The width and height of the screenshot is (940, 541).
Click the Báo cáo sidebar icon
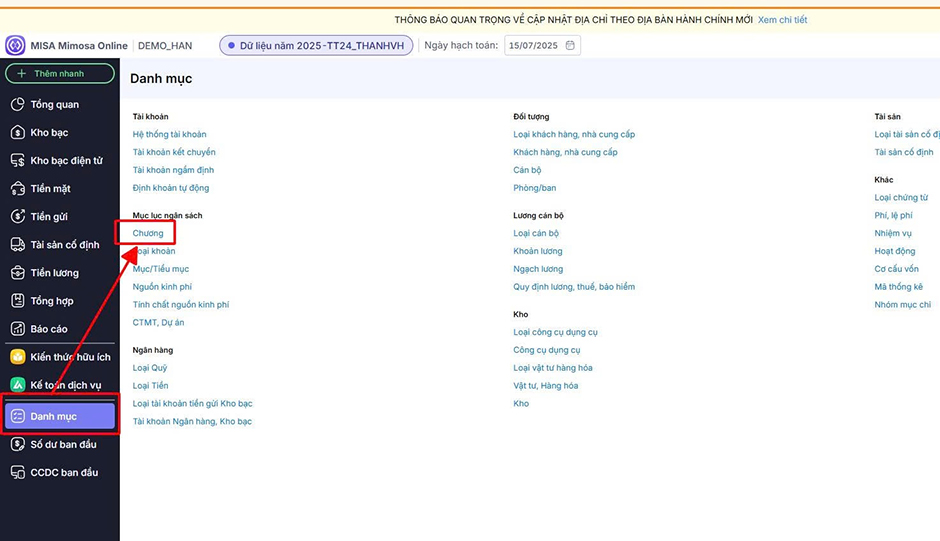17,328
